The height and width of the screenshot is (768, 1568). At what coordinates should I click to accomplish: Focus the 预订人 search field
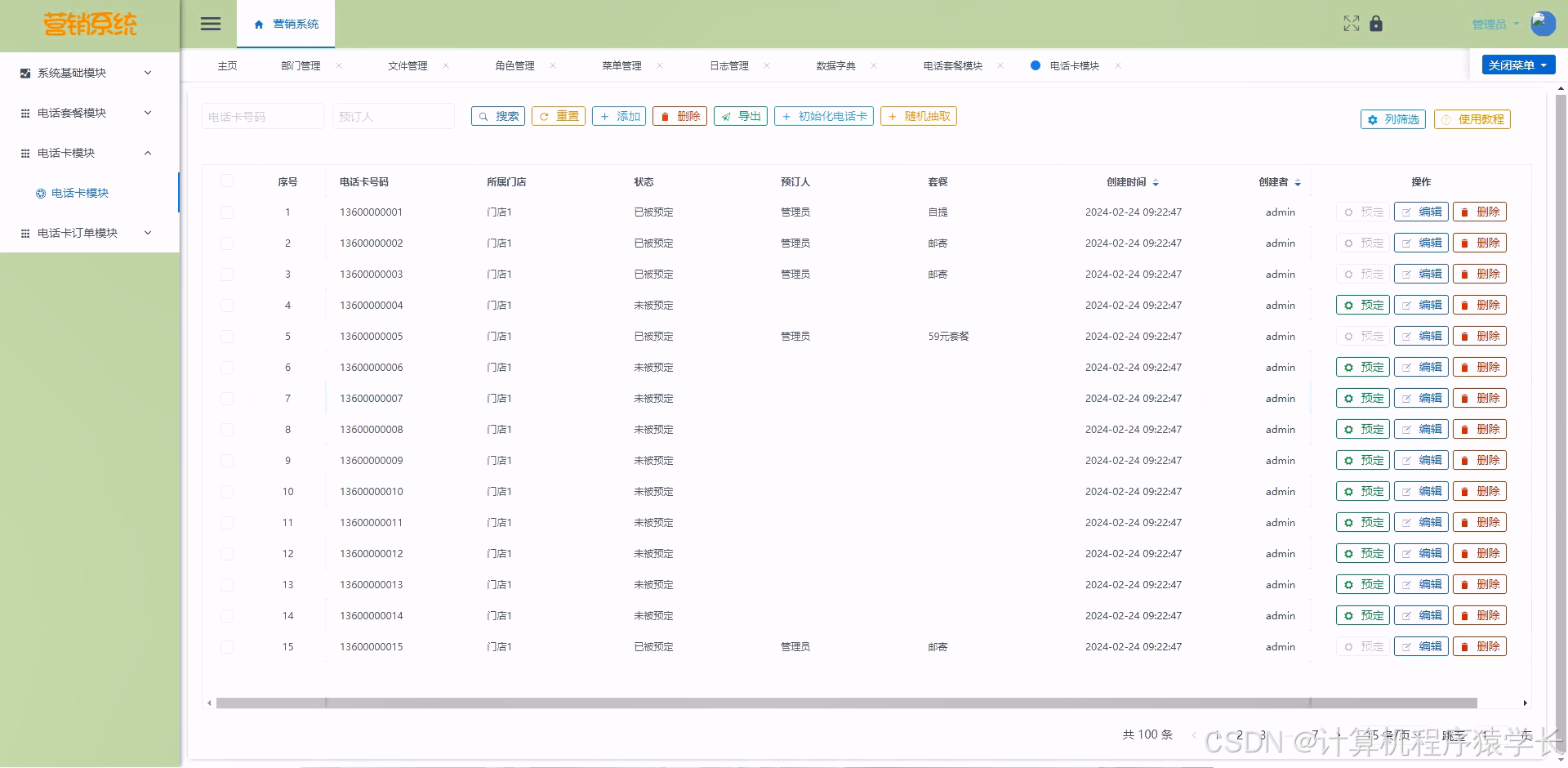394,116
